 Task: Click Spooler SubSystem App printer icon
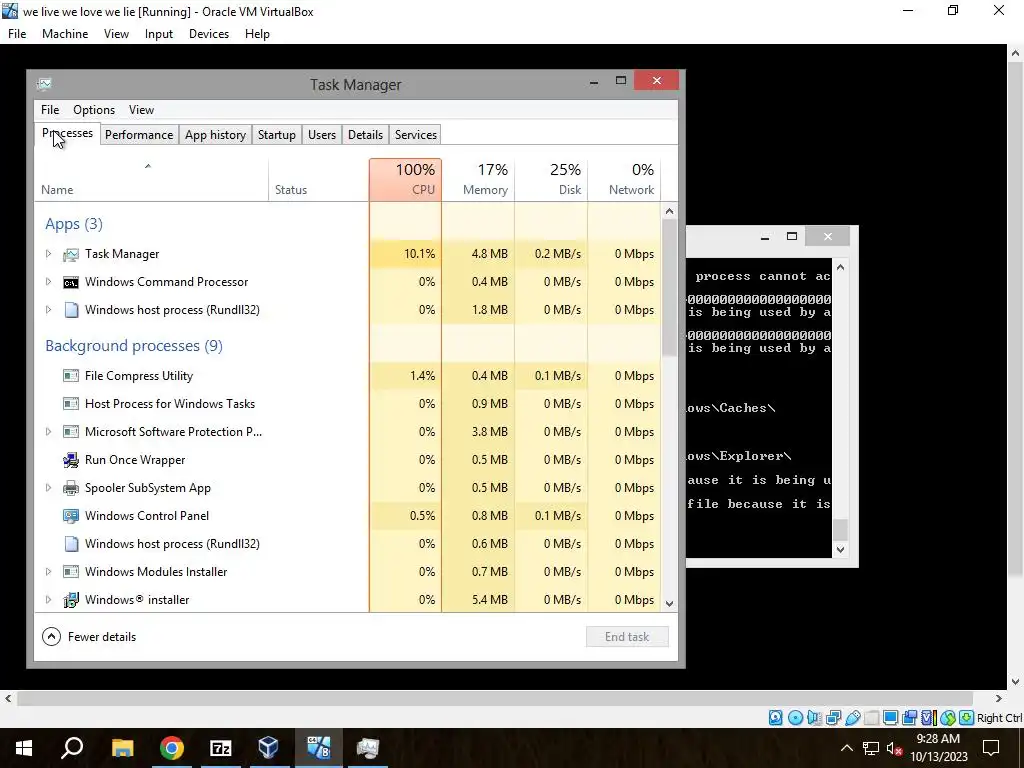pos(71,488)
